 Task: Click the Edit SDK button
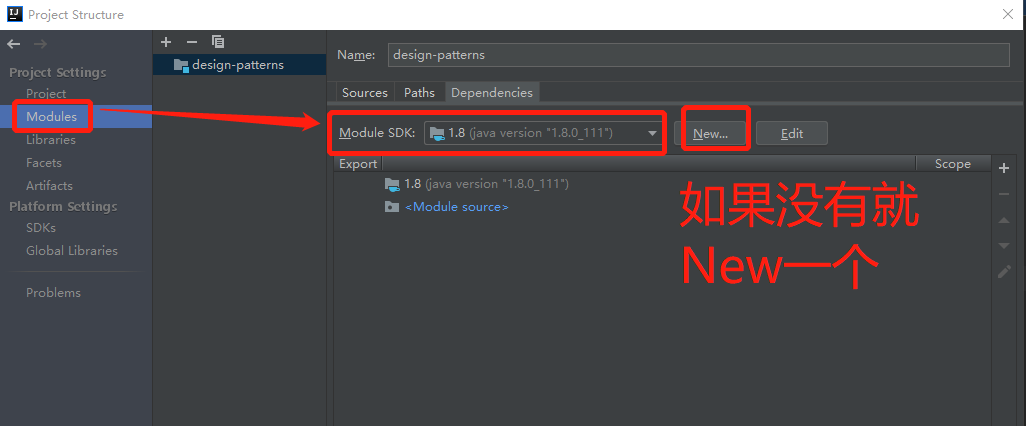(792, 133)
